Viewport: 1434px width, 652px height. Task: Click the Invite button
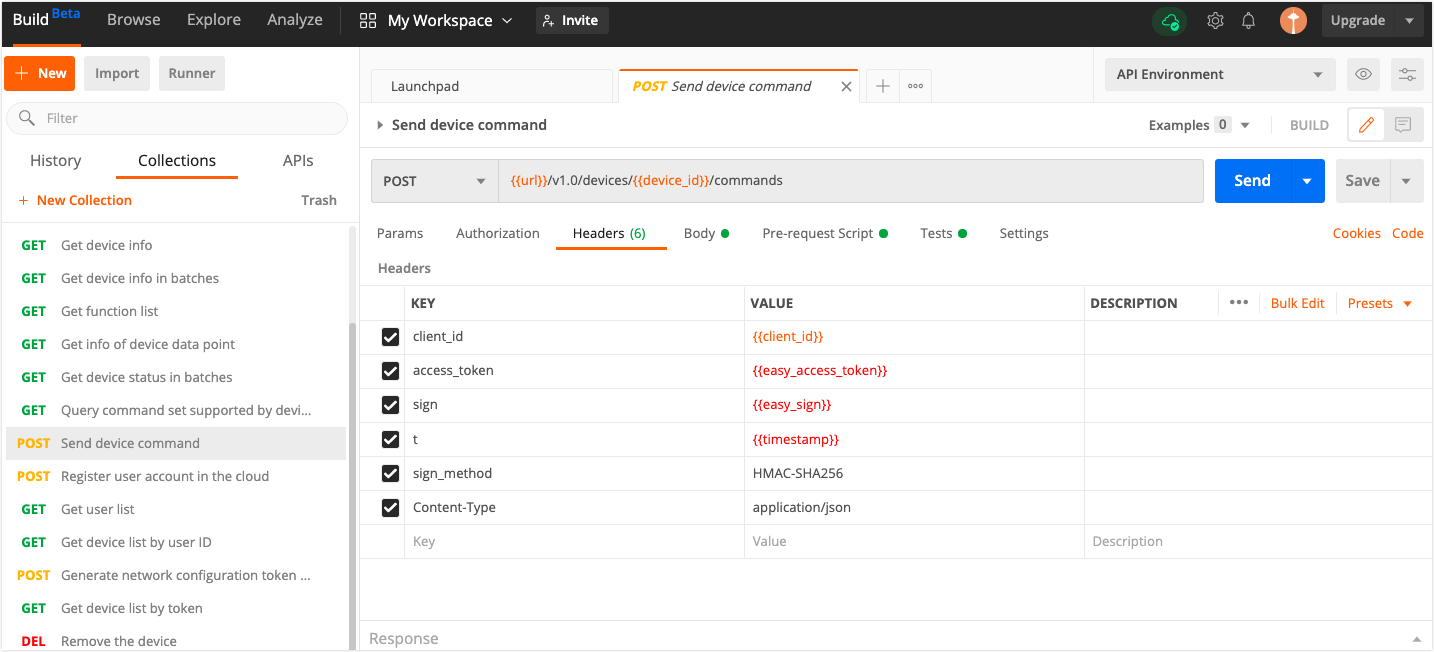[572, 21]
